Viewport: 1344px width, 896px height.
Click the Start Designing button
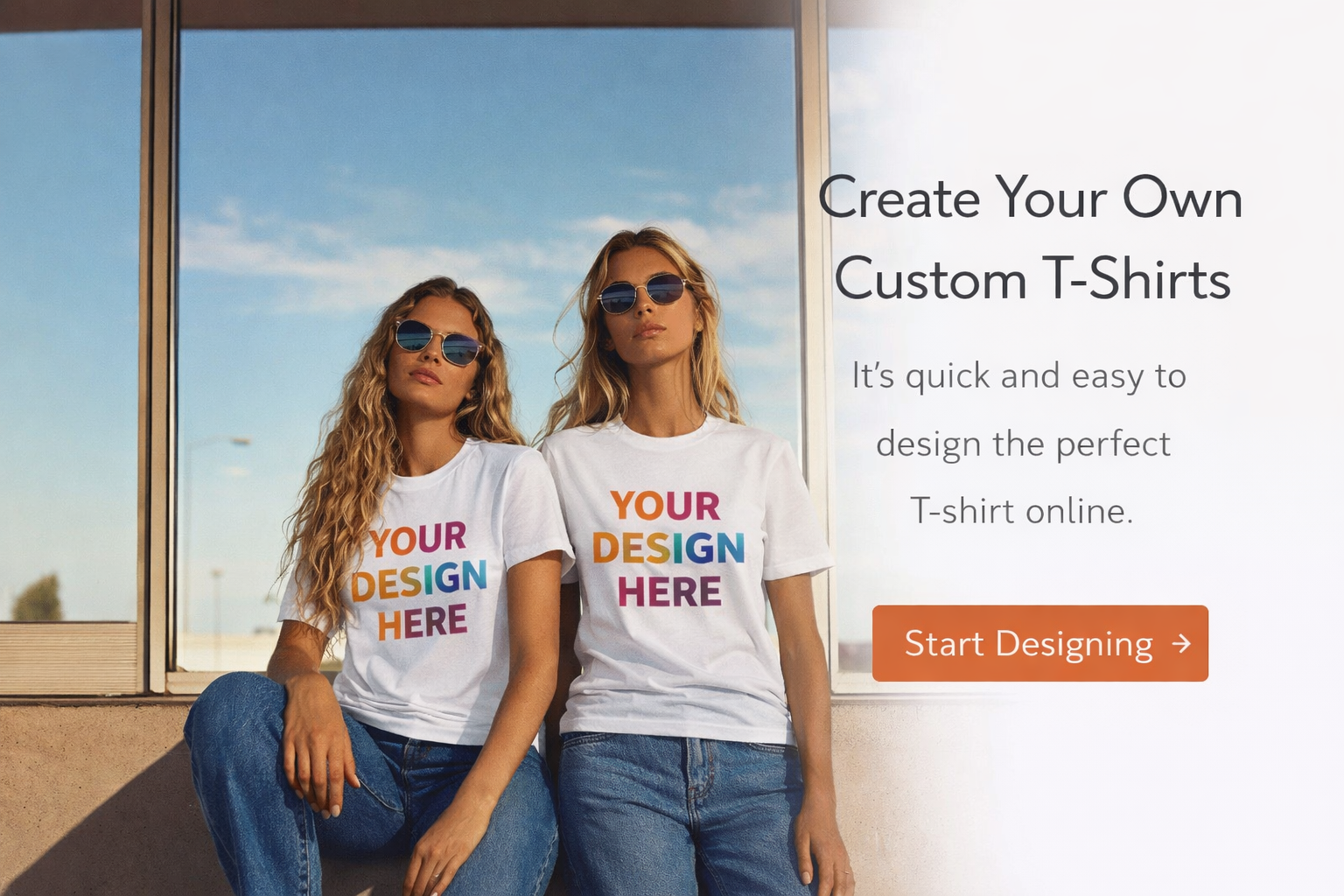pyautogui.click(x=1039, y=643)
